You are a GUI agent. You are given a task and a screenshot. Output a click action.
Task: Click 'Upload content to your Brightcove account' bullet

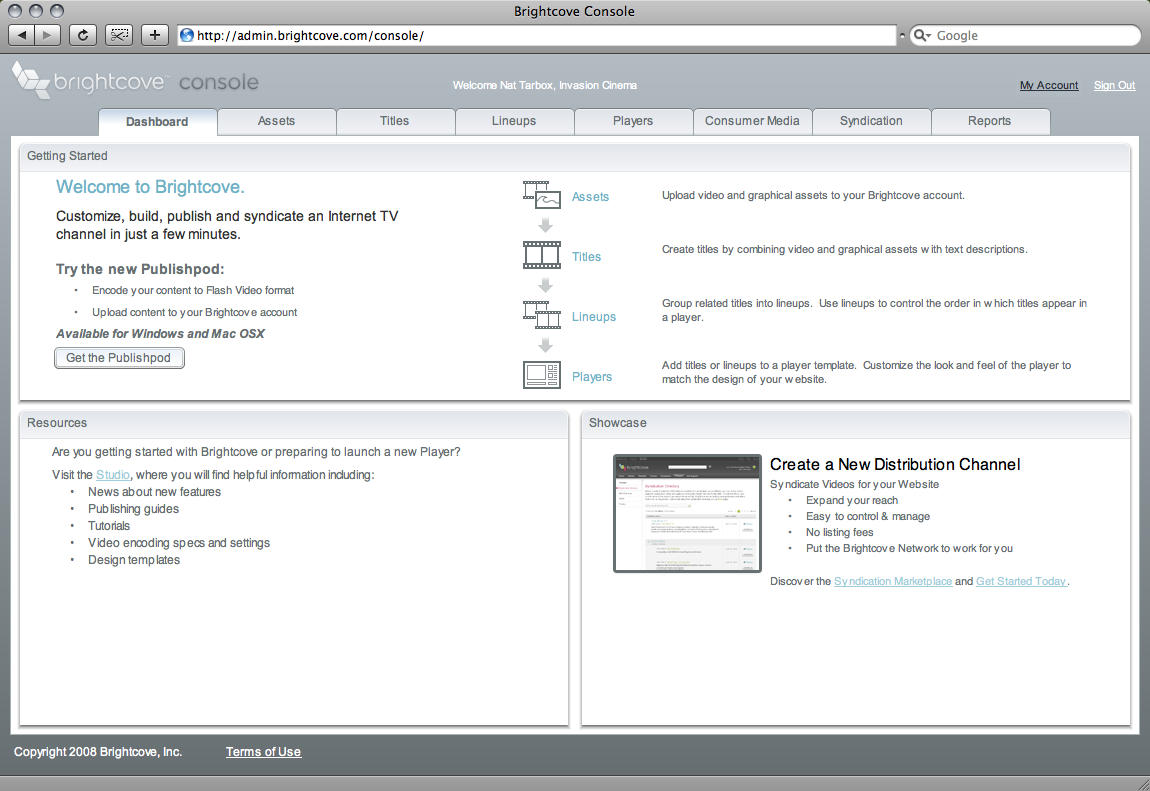194,312
